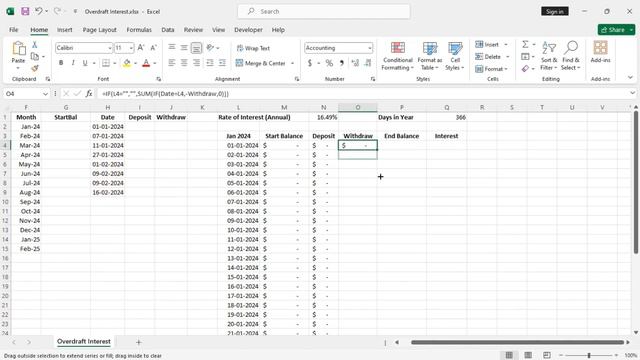Toggle Wrap Text
This screenshot has height=360, width=640.
[x=253, y=48]
